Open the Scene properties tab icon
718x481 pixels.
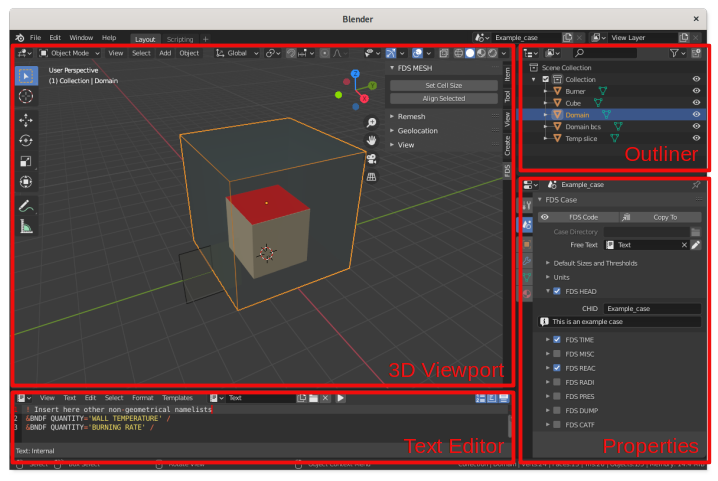pyautogui.click(x=527, y=225)
